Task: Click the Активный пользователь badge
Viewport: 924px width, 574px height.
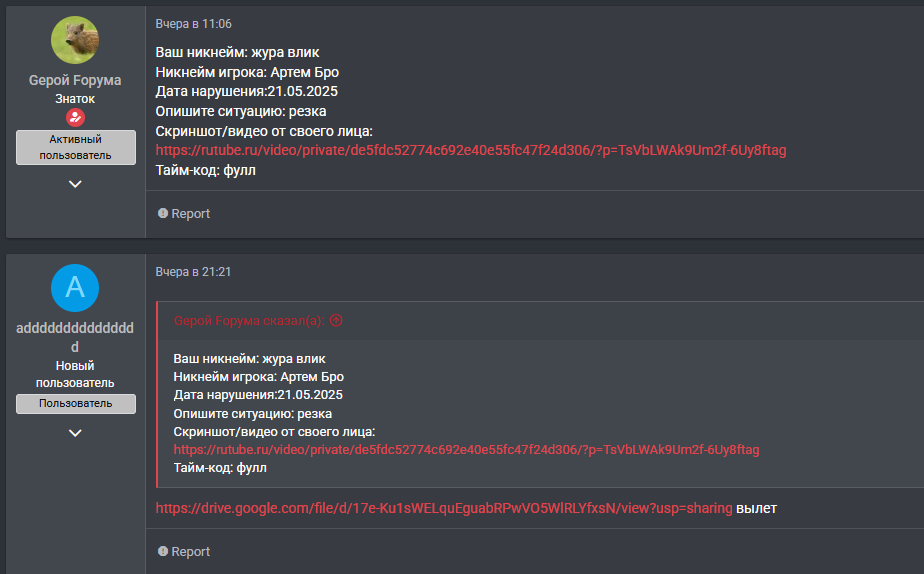Action: (75, 147)
